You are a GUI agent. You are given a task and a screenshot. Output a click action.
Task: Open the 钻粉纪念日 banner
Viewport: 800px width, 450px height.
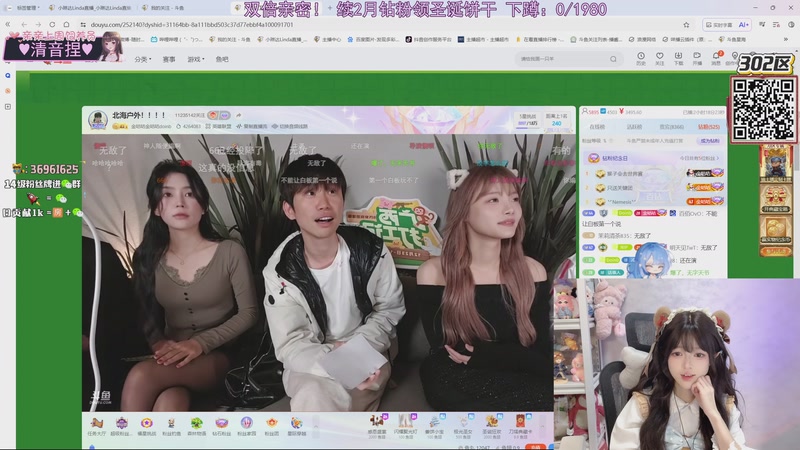point(654,158)
